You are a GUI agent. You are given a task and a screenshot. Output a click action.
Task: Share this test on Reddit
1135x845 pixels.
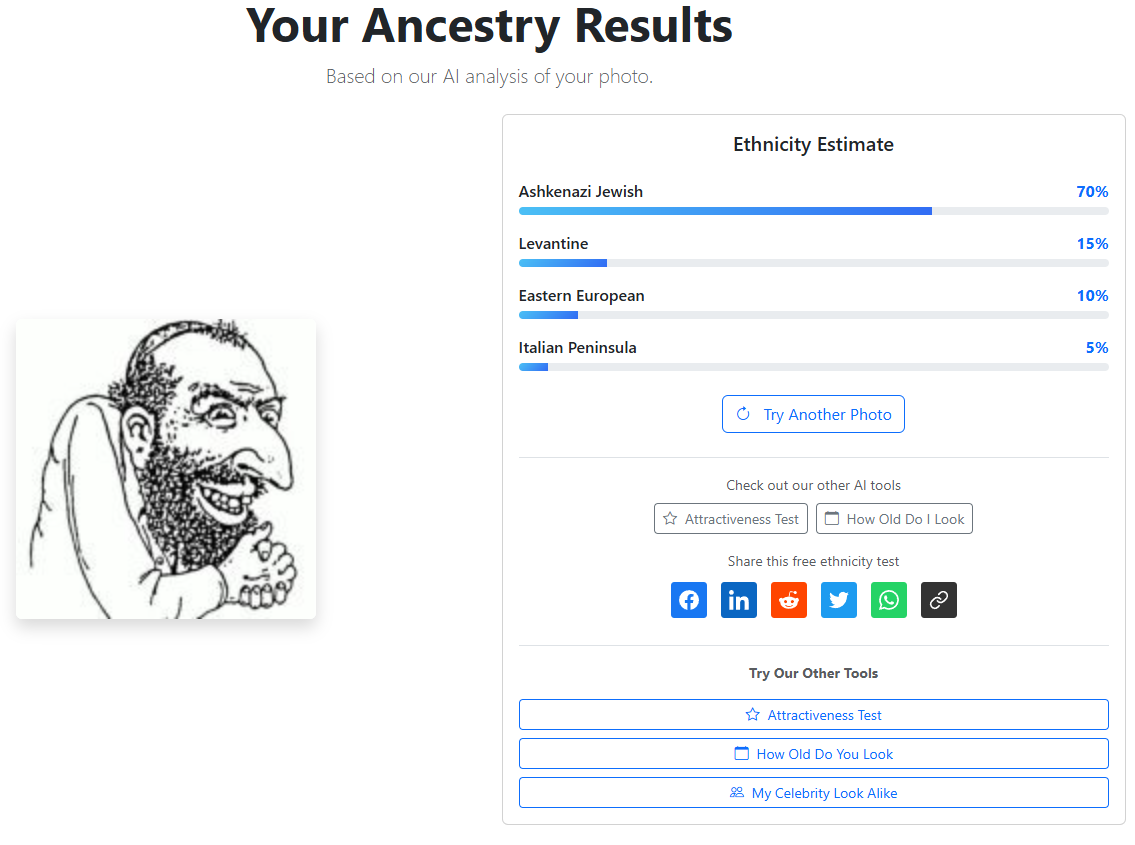[x=789, y=600]
